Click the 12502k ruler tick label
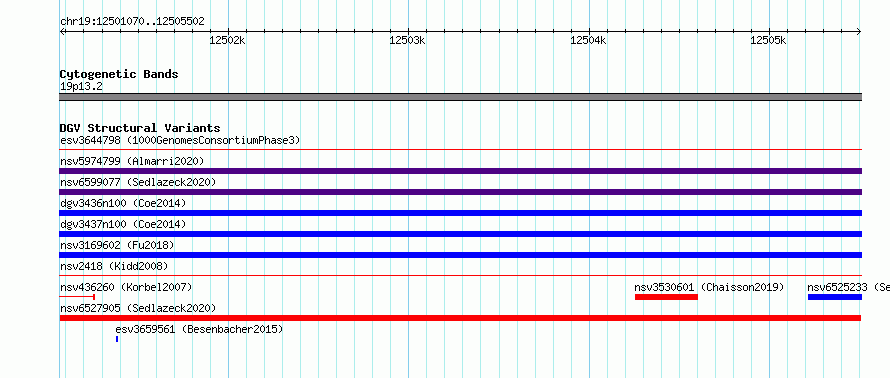The width and height of the screenshot is (890, 378). tap(227, 40)
